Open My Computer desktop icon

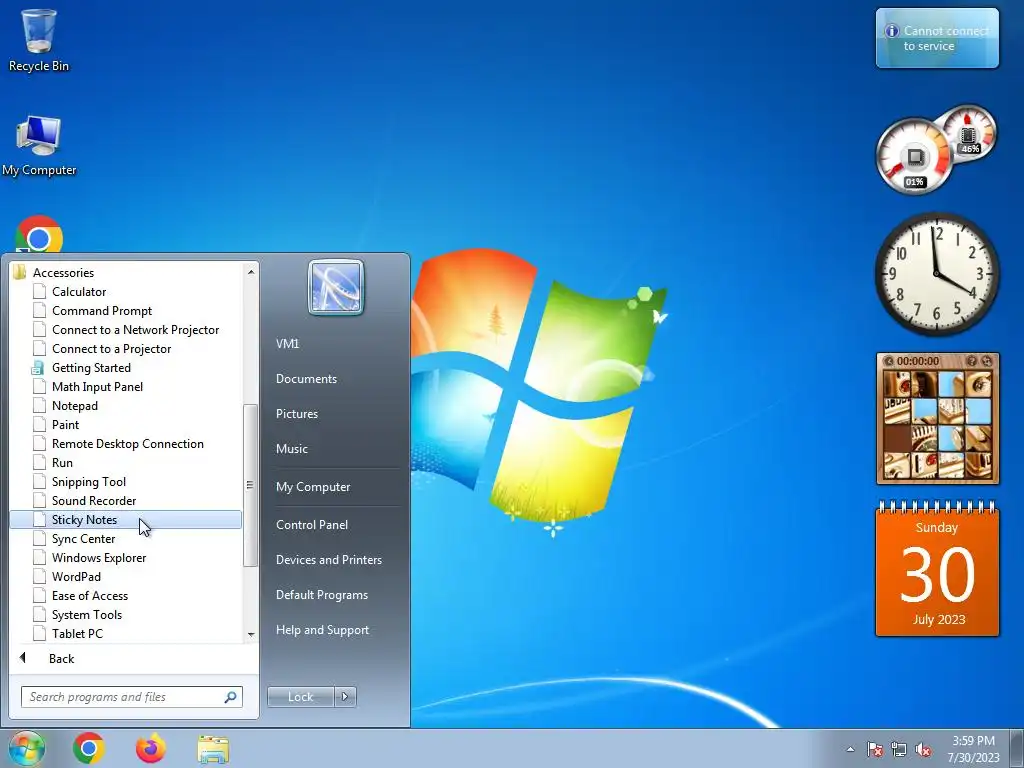click(x=39, y=146)
